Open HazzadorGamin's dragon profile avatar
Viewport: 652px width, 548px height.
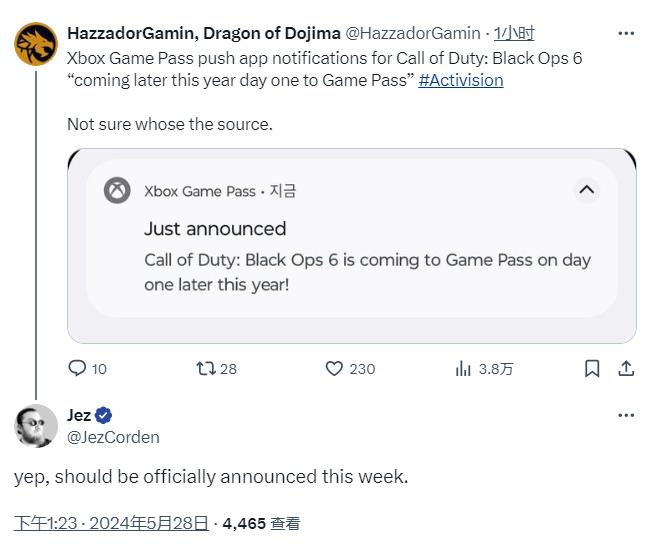35,43
